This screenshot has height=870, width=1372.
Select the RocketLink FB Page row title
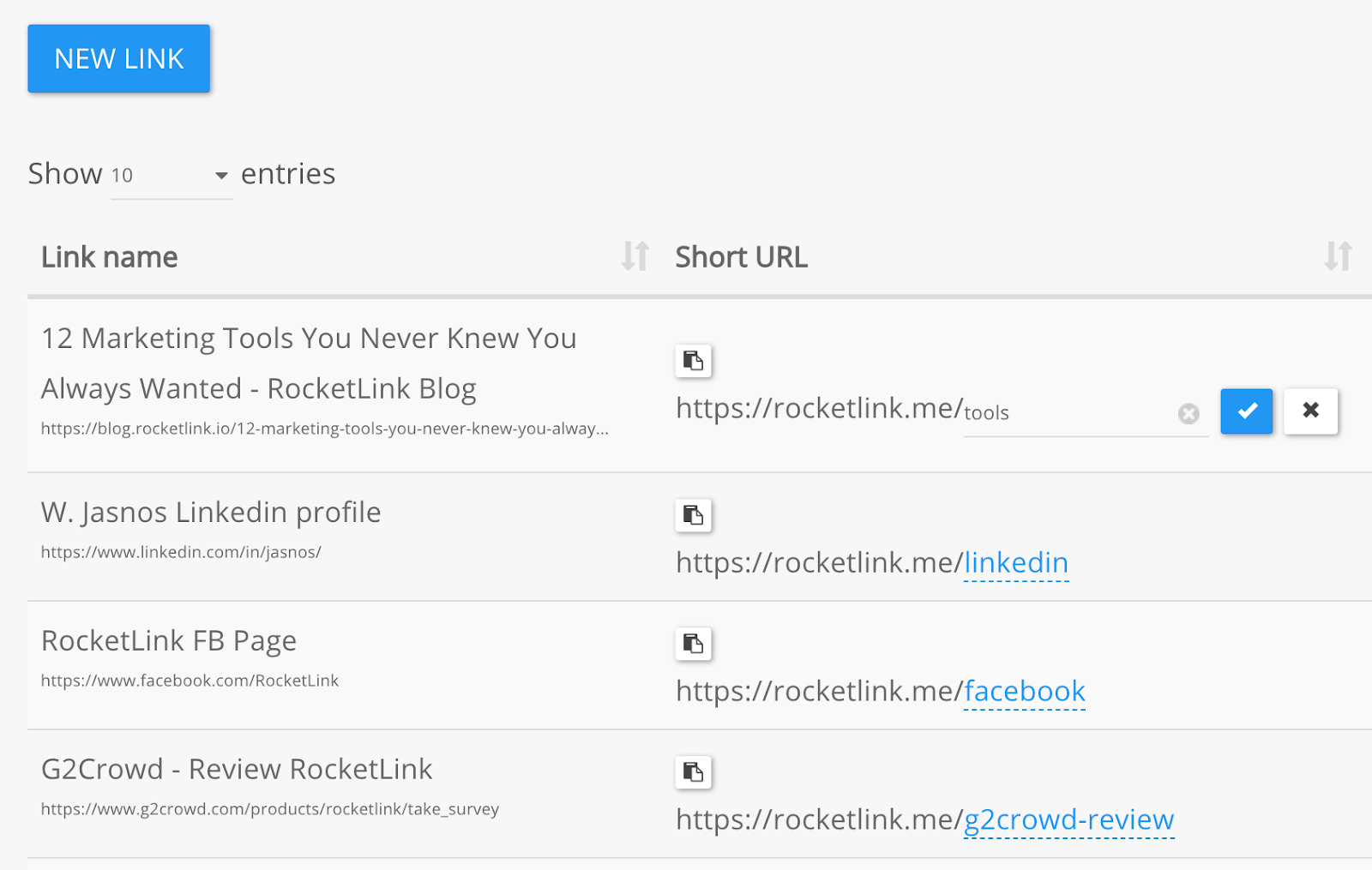click(169, 641)
